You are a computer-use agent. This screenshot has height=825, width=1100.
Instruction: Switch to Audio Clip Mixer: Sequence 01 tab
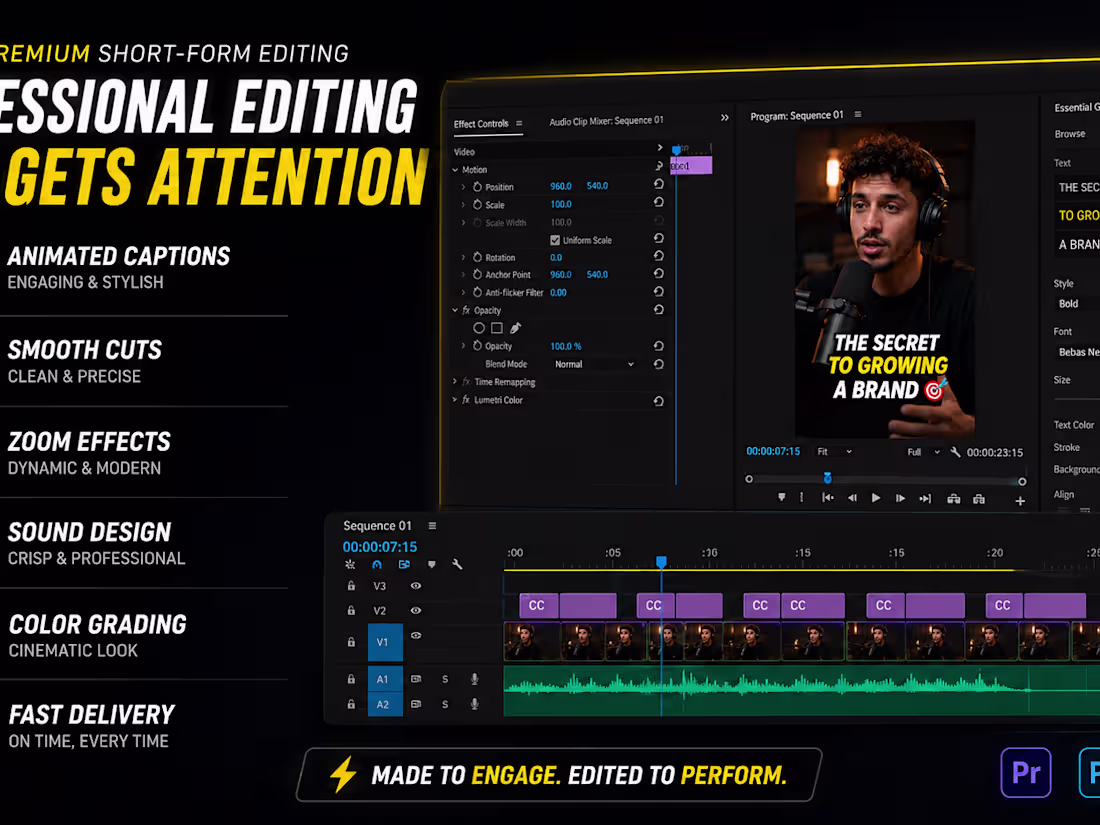click(x=606, y=121)
